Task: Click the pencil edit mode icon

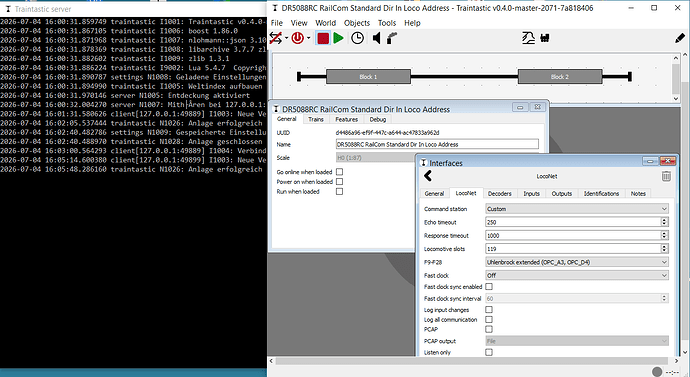Action: tap(679, 38)
